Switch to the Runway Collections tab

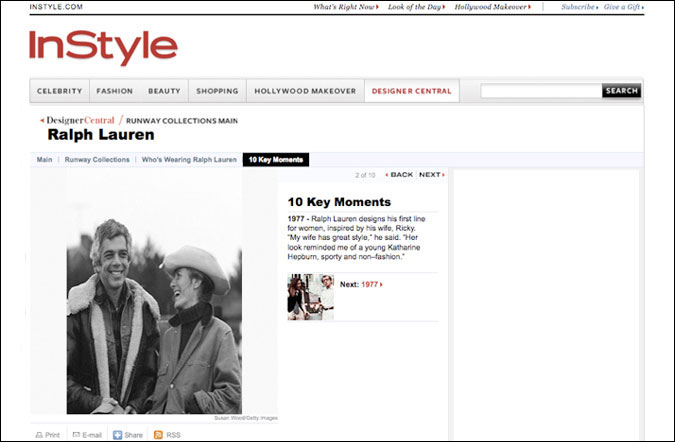pos(98,160)
